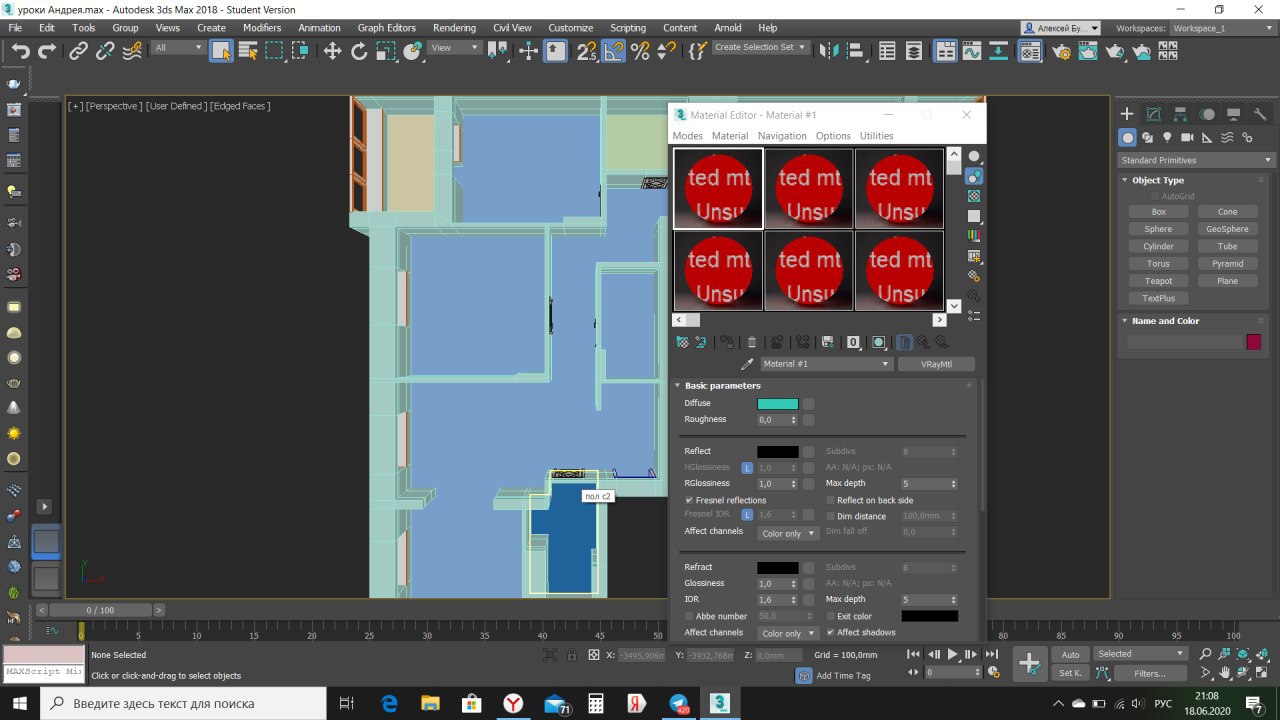Toggle Affect shadows checkbox
This screenshot has width=1280, height=720.
click(830, 632)
